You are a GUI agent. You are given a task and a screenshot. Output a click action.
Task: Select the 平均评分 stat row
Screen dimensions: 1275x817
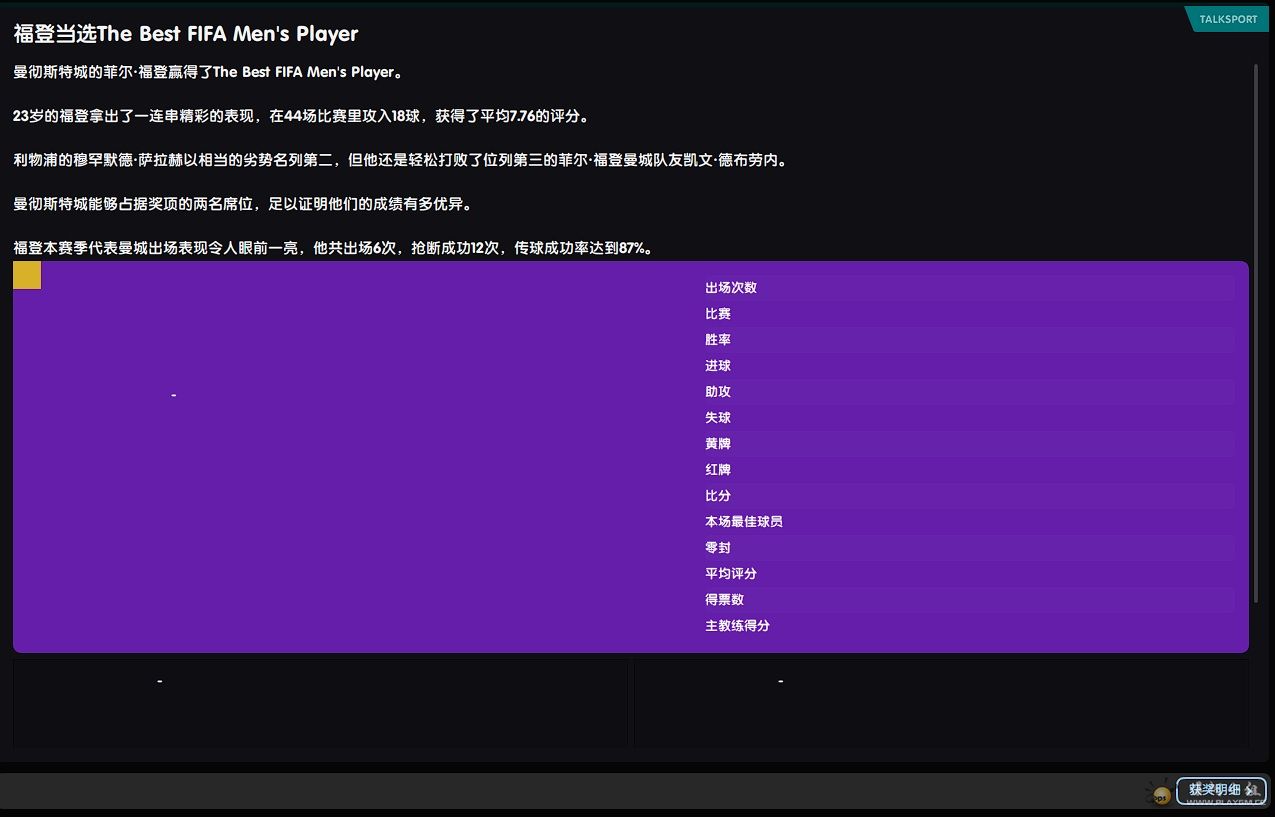pyautogui.click(x=968, y=574)
